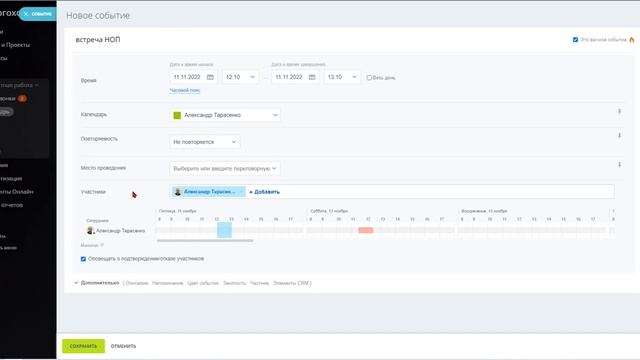Open «Онлайн» item in left sidebar
The width and height of the screenshot is (640, 360).
tap(17, 191)
